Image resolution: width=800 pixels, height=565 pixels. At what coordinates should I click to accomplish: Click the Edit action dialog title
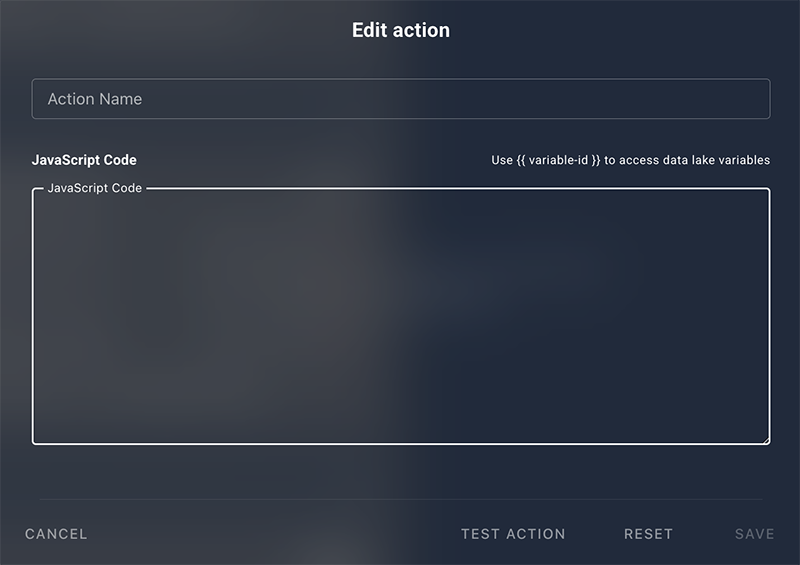tap(401, 30)
